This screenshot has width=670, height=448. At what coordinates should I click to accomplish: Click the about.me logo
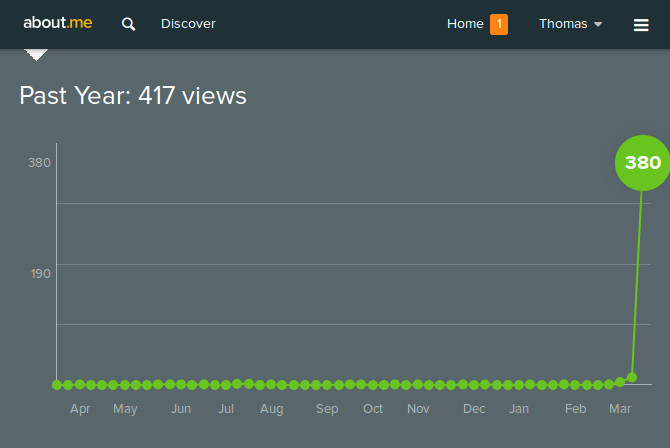point(58,23)
